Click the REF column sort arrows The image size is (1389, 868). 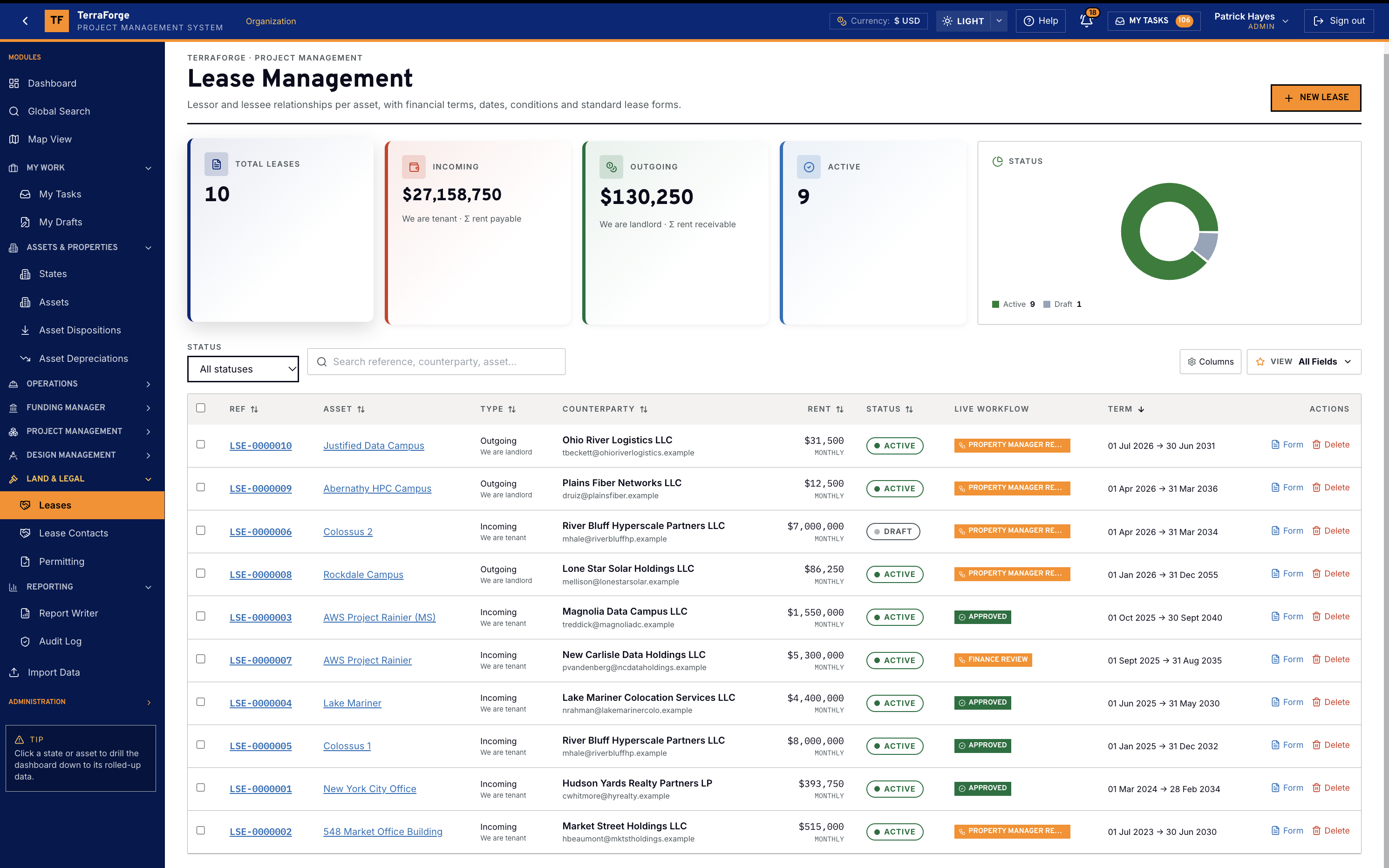coord(254,409)
